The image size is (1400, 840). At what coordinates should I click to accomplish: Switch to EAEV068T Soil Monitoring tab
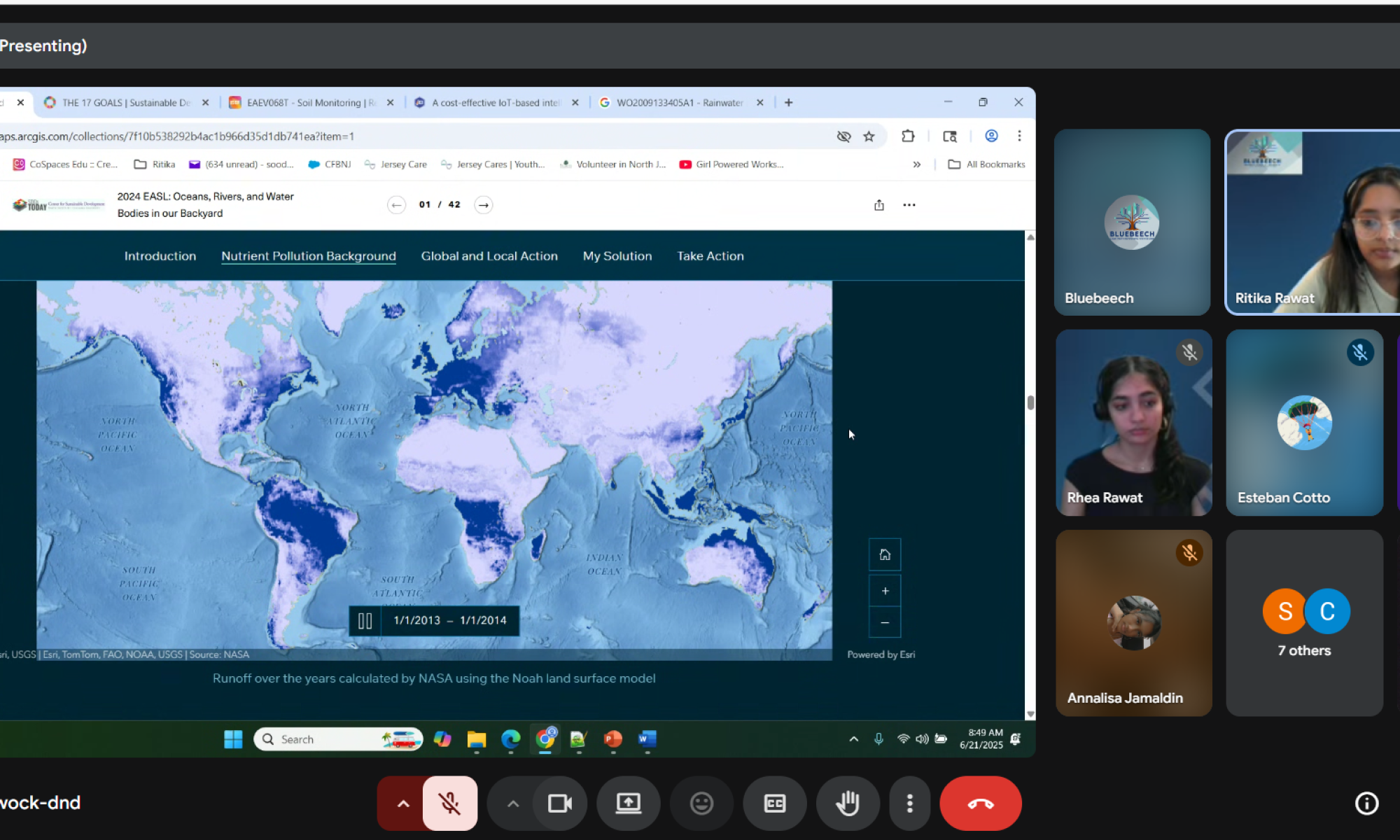(x=311, y=103)
